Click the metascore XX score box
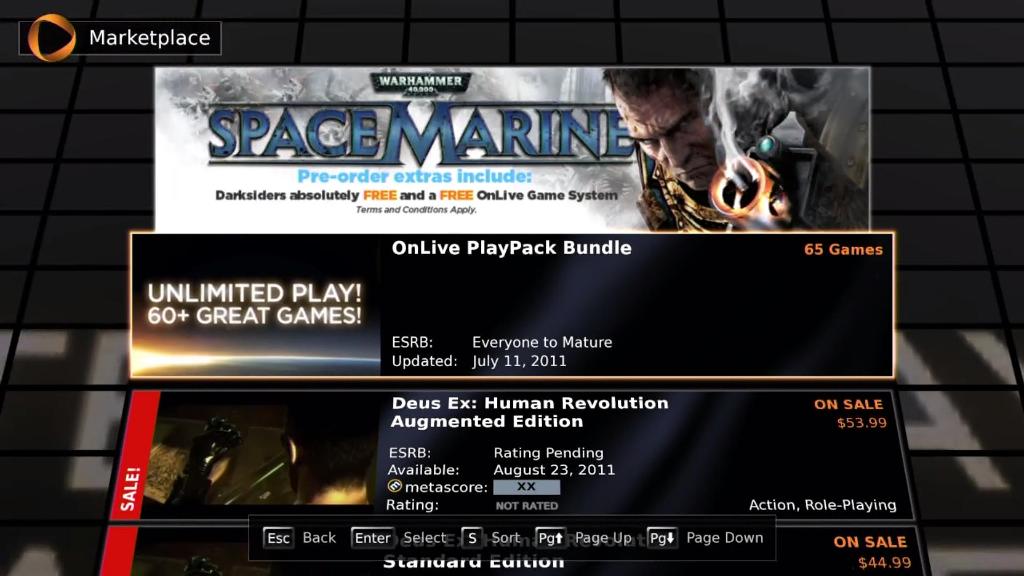The height and width of the screenshot is (576, 1024). tap(526, 487)
